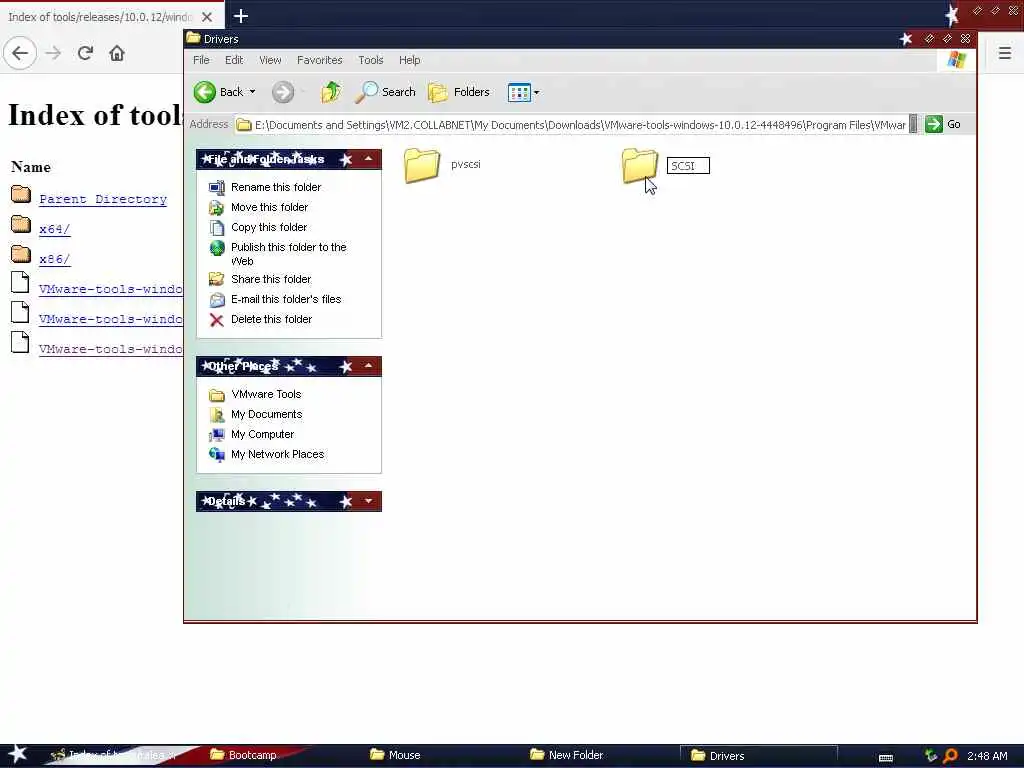This screenshot has width=1024, height=768.
Task: Click the keyboard icon in system tray
Action: point(886,758)
